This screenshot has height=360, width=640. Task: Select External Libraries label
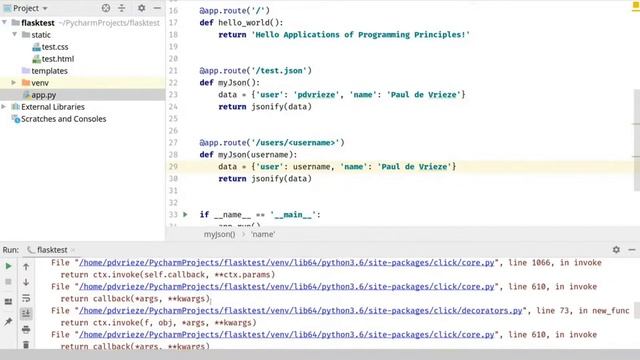[x=53, y=107]
